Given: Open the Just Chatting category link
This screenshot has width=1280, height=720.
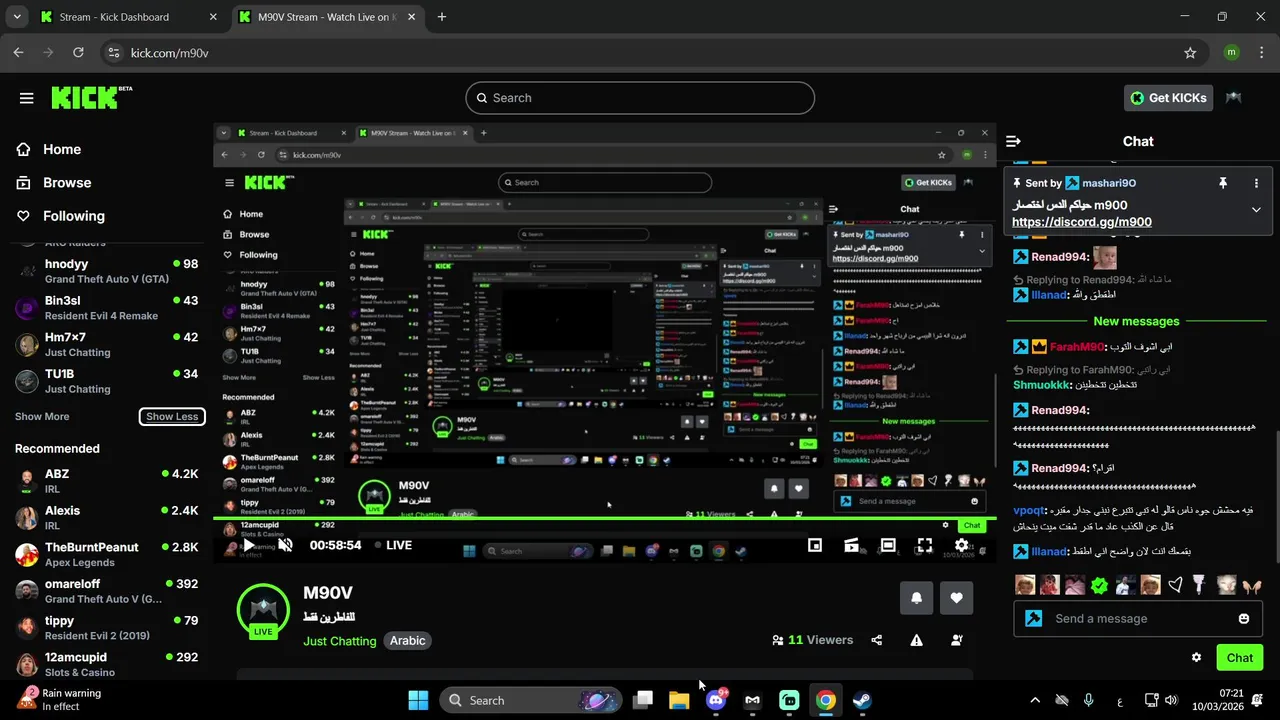Looking at the screenshot, I should [x=340, y=641].
